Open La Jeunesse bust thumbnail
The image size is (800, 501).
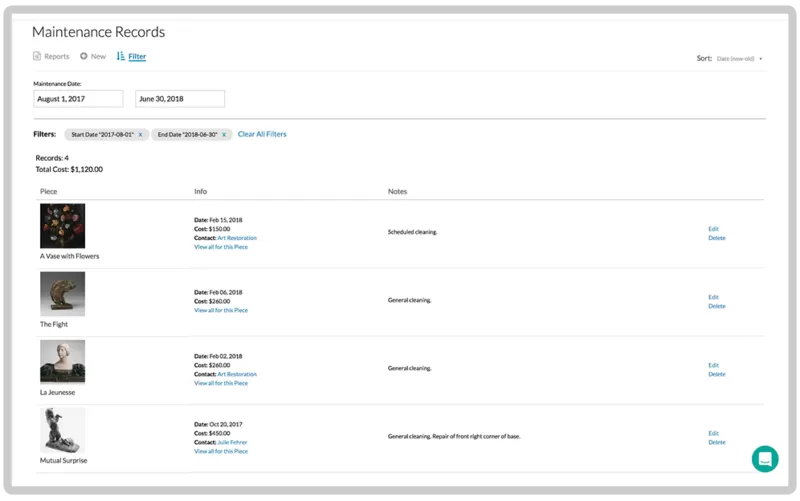[x=63, y=362]
